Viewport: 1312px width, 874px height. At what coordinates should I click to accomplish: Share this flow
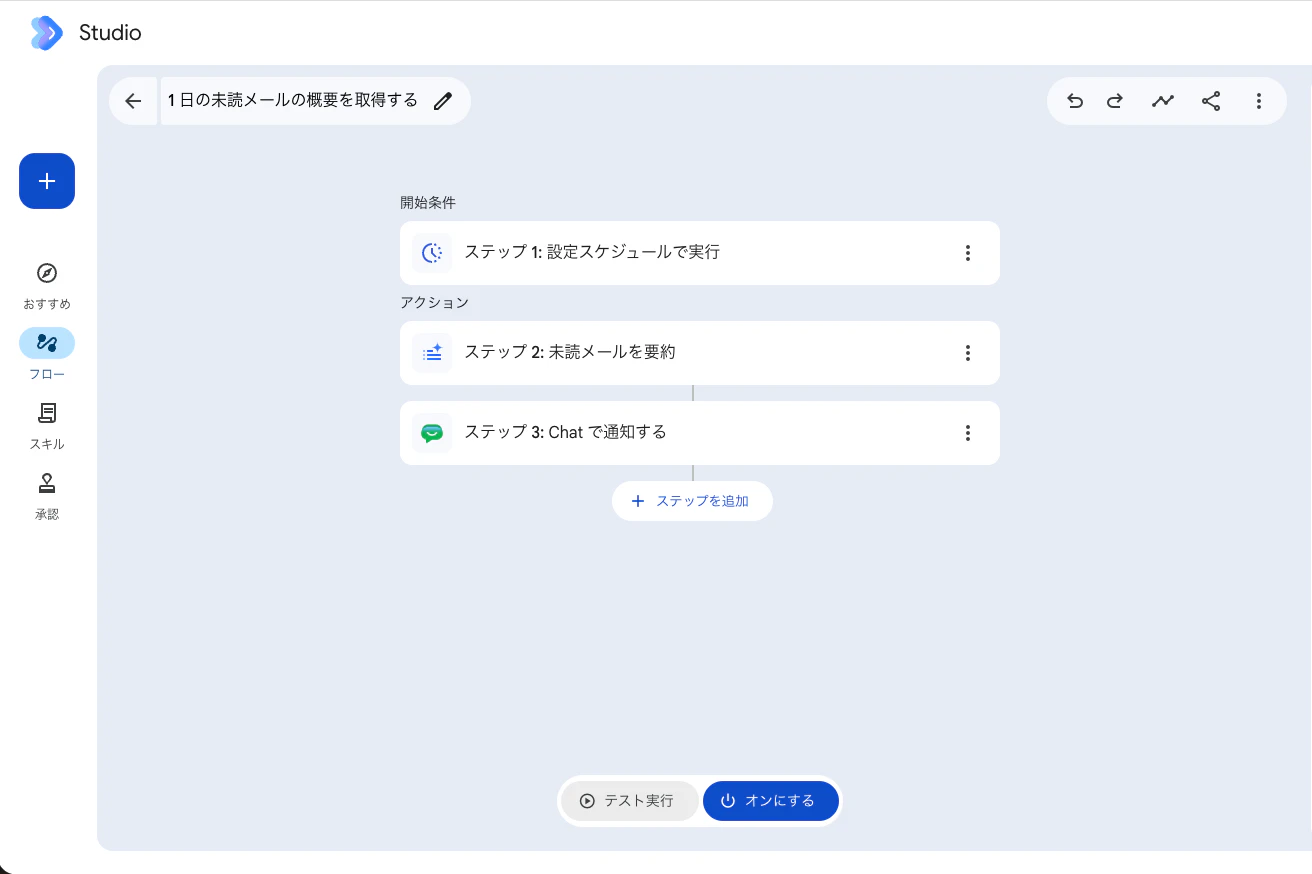coord(1211,101)
